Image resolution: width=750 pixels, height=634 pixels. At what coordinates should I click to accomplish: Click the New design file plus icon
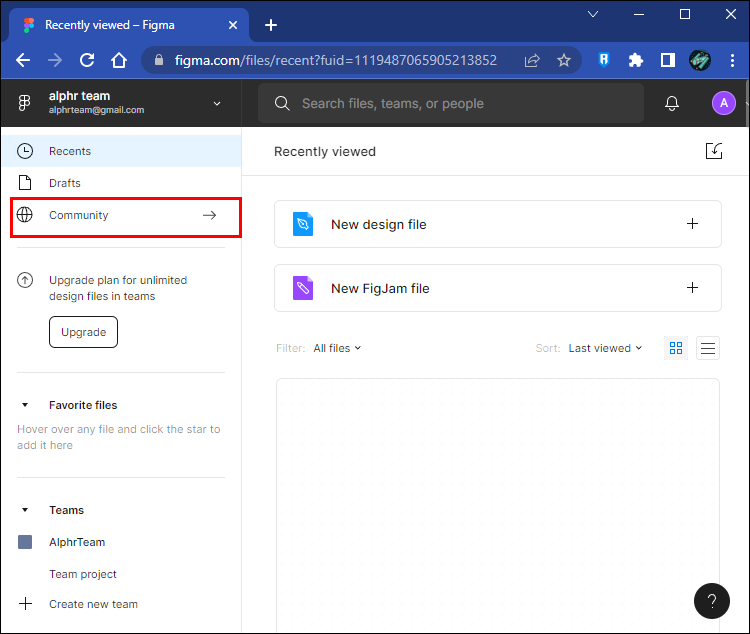[692, 223]
